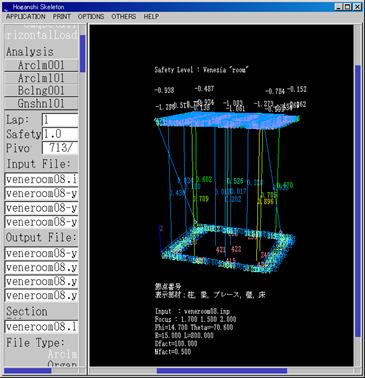Click the left panel vertical scrollbar thumb
This screenshot has width=365, height=378.
click(83, 54)
